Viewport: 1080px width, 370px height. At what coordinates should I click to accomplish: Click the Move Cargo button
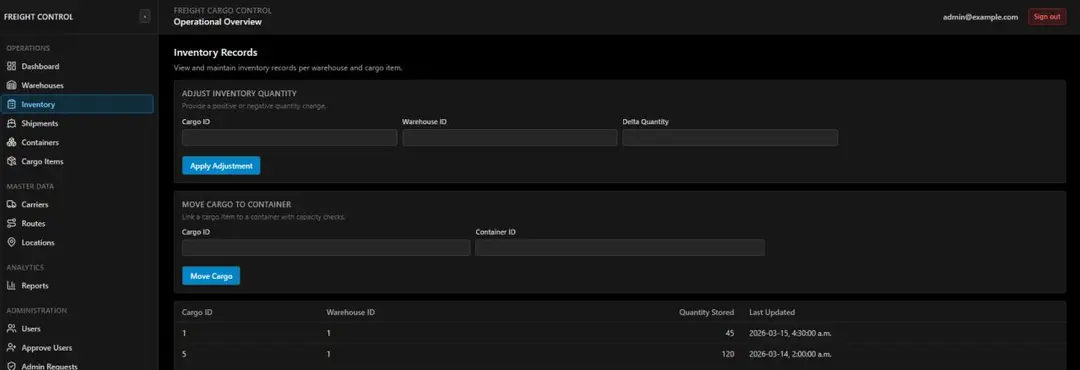[211, 276]
